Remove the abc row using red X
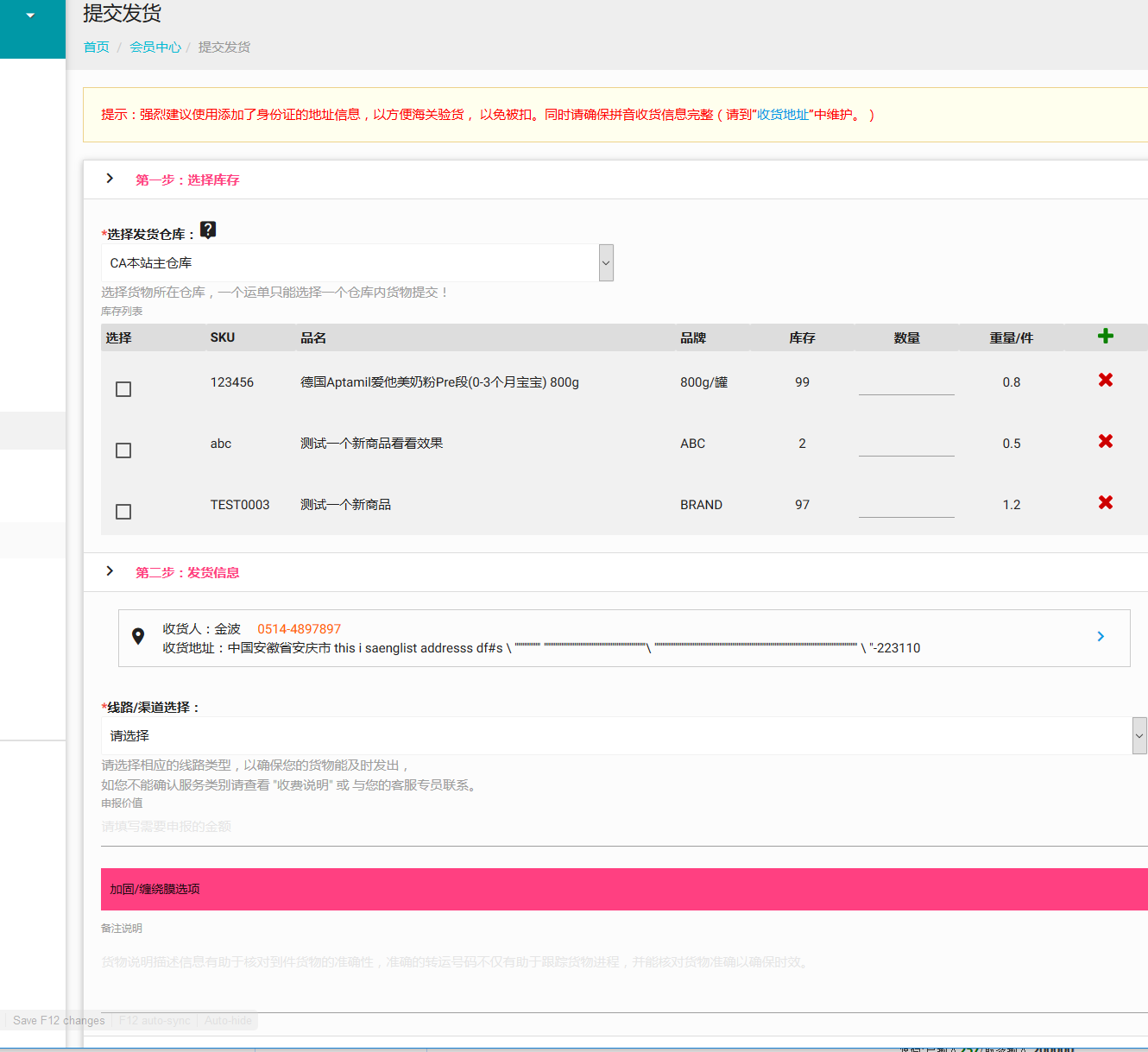This screenshot has height=1052, width=1148. click(x=1106, y=441)
